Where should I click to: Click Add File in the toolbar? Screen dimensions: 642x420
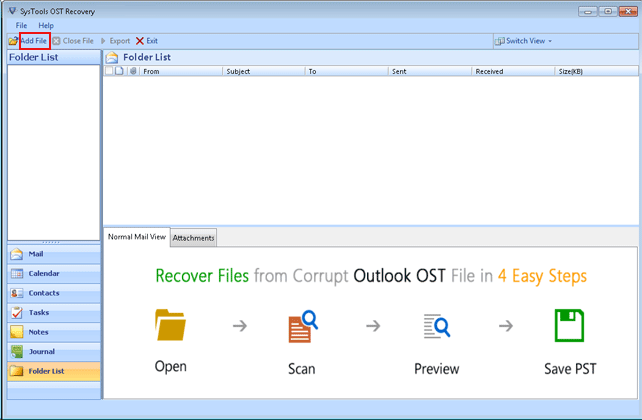click(34, 41)
